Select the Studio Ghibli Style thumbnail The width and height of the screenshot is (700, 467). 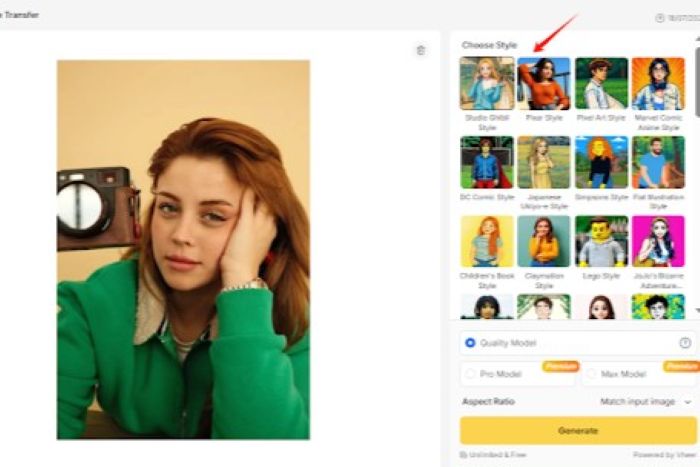point(487,83)
